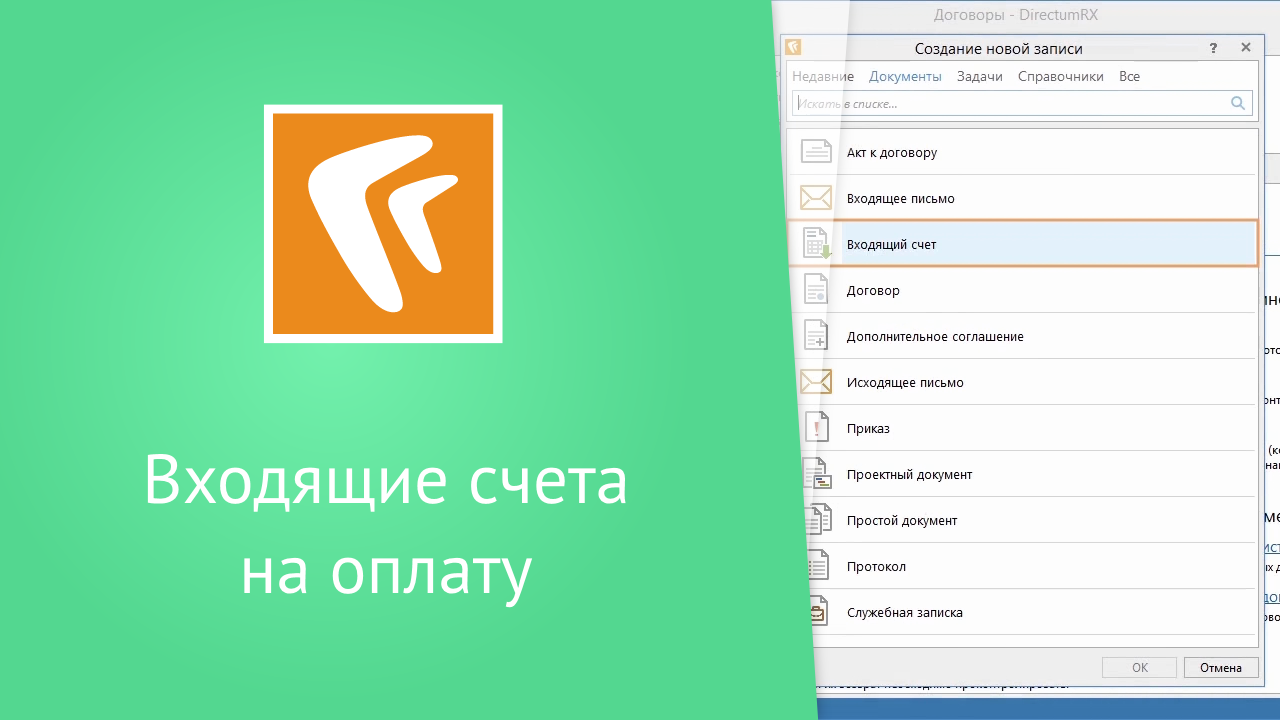Select Акт к договору in list

[1022, 152]
